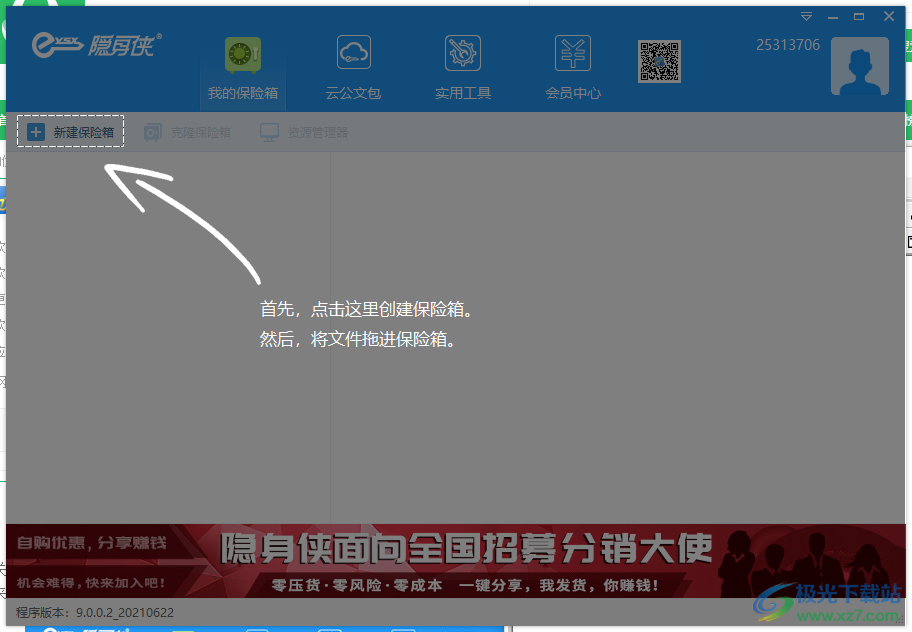Image resolution: width=912 pixels, height=632 pixels.
Task: Click the account number 25313706
Action: click(786, 44)
